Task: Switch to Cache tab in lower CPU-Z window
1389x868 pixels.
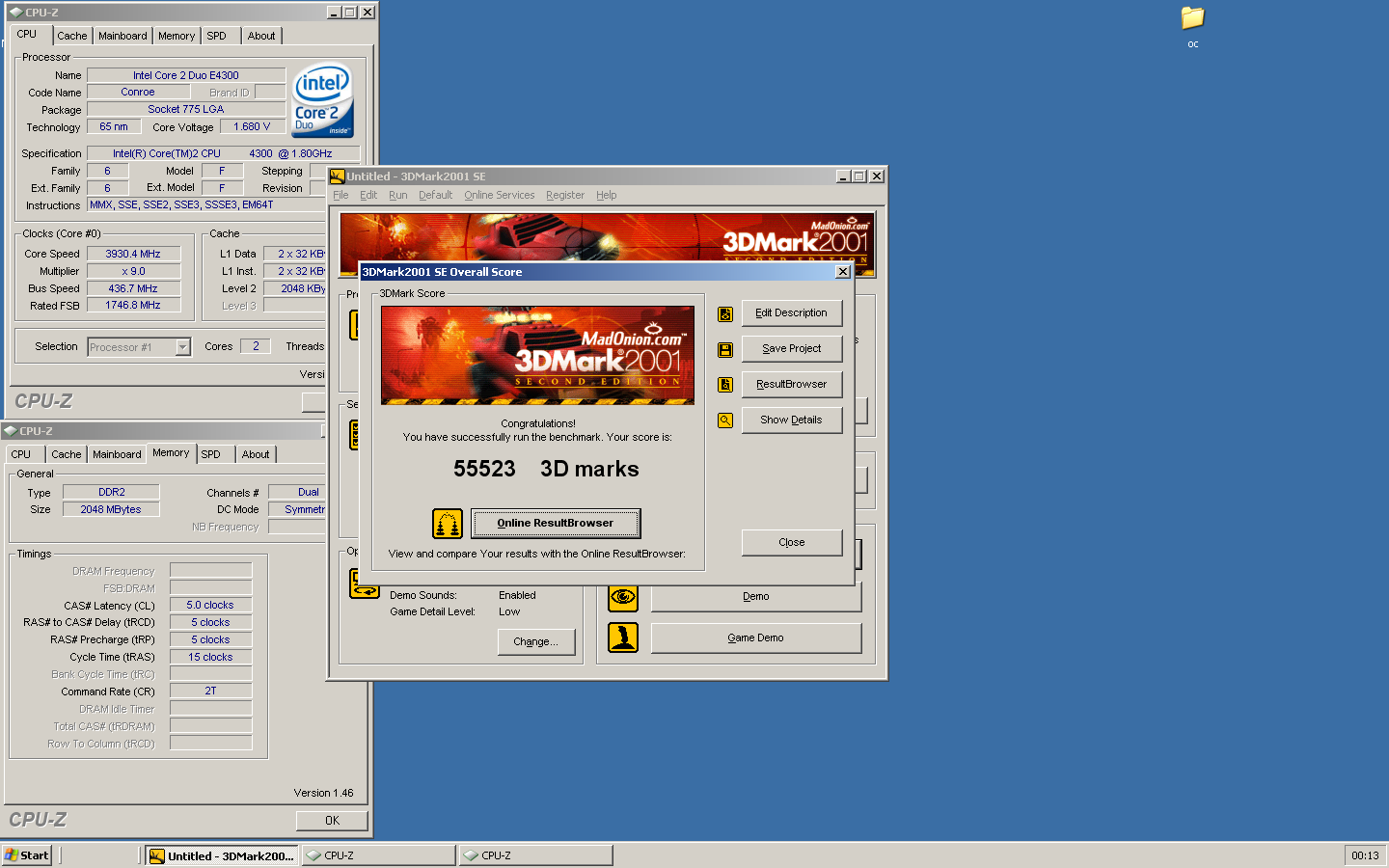Action: 67,454
